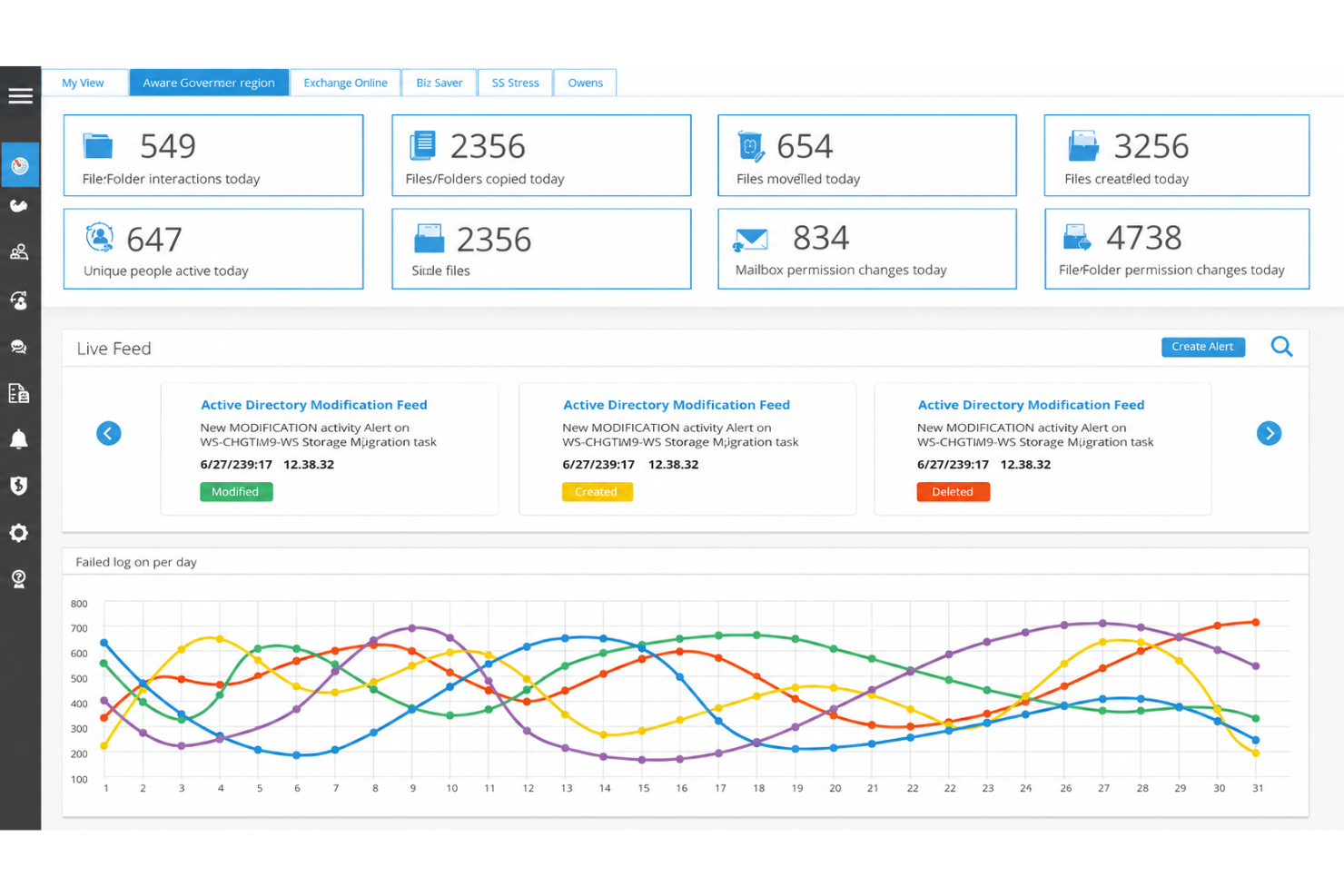Select the dashboard gauge sidebar icon

click(20, 165)
